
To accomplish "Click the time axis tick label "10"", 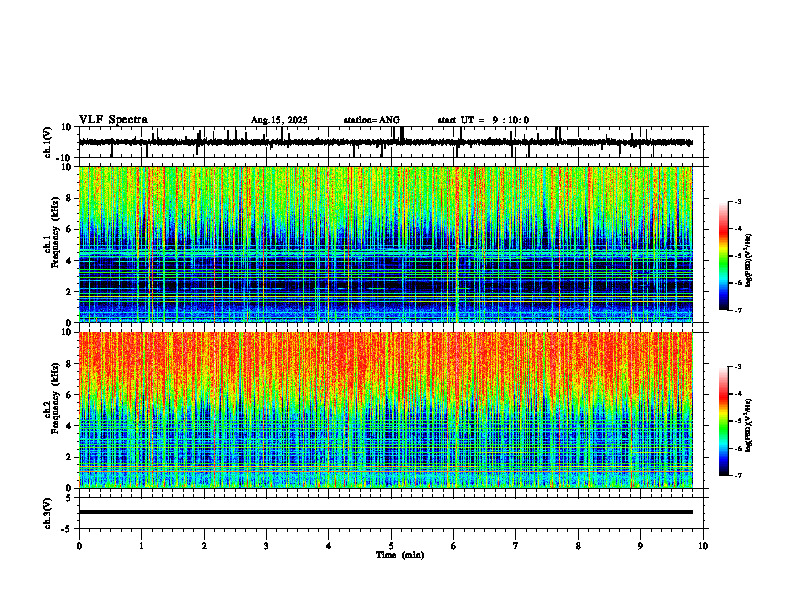I will coord(703,546).
